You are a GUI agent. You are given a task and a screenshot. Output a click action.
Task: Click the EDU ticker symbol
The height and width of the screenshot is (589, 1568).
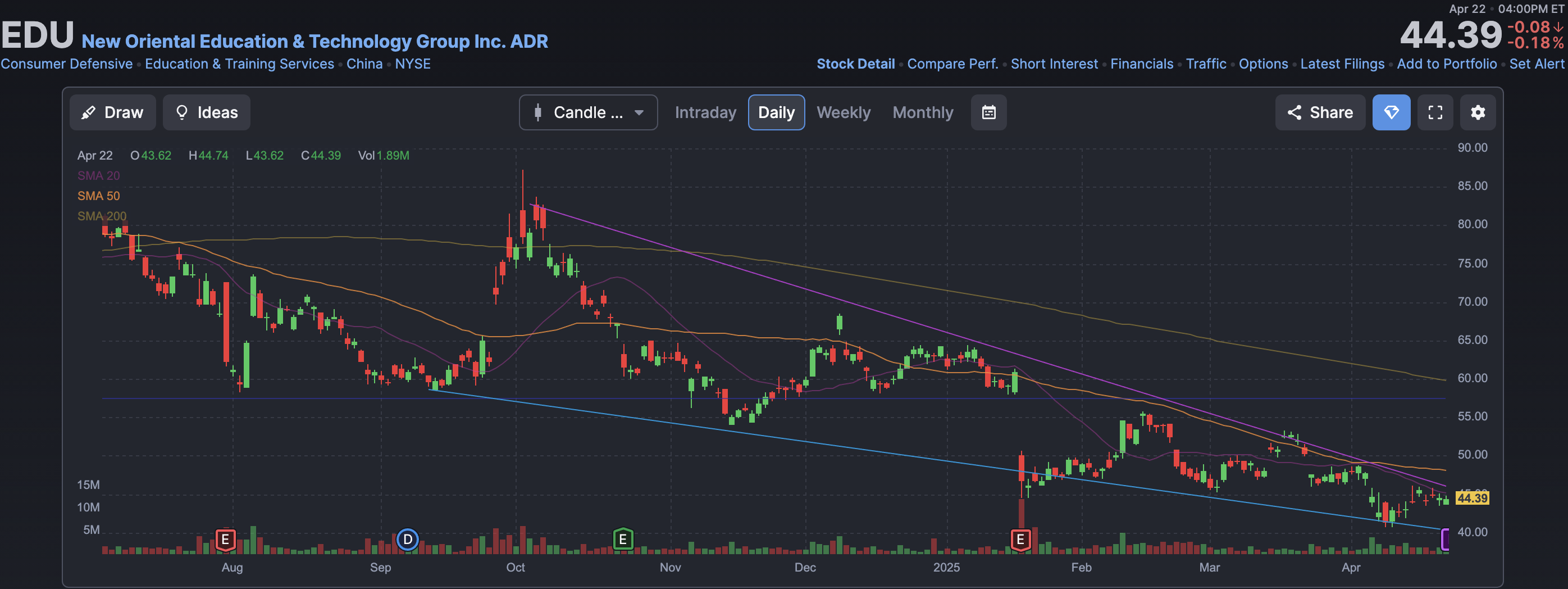37,35
